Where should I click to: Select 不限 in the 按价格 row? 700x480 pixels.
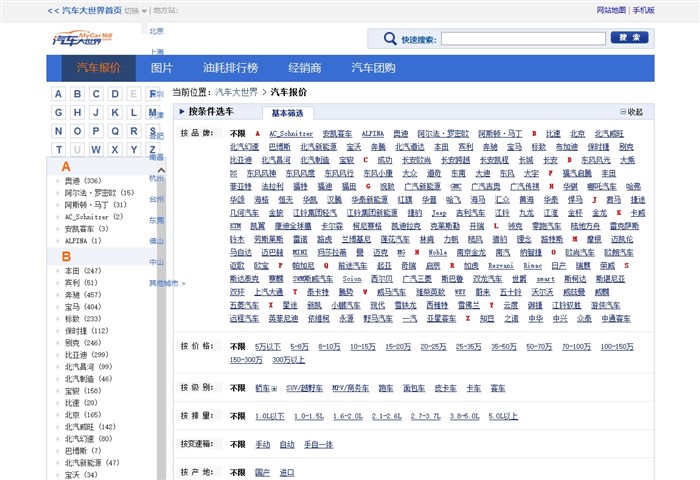238,346
